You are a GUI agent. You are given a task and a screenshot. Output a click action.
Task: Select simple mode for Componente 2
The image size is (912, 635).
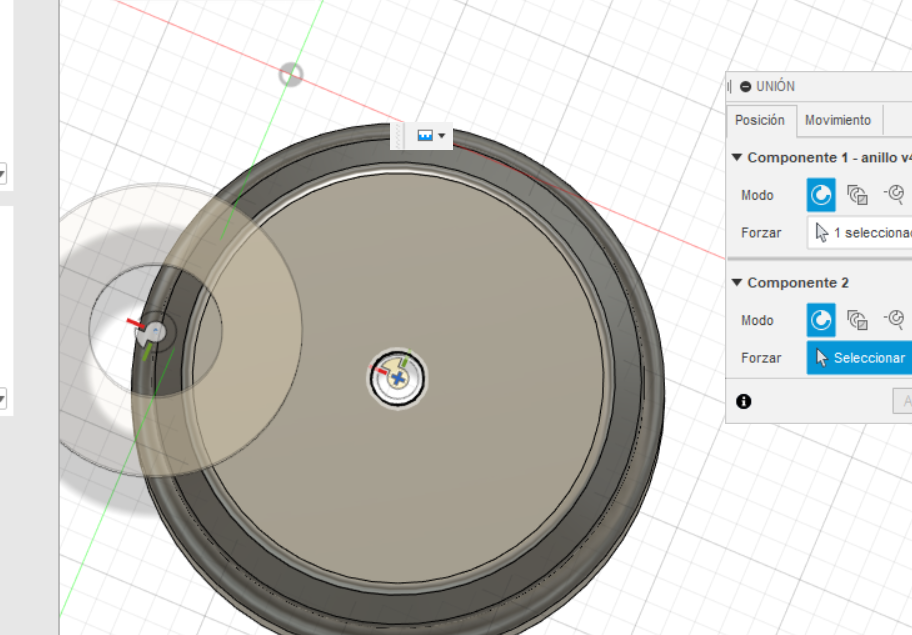(821, 320)
